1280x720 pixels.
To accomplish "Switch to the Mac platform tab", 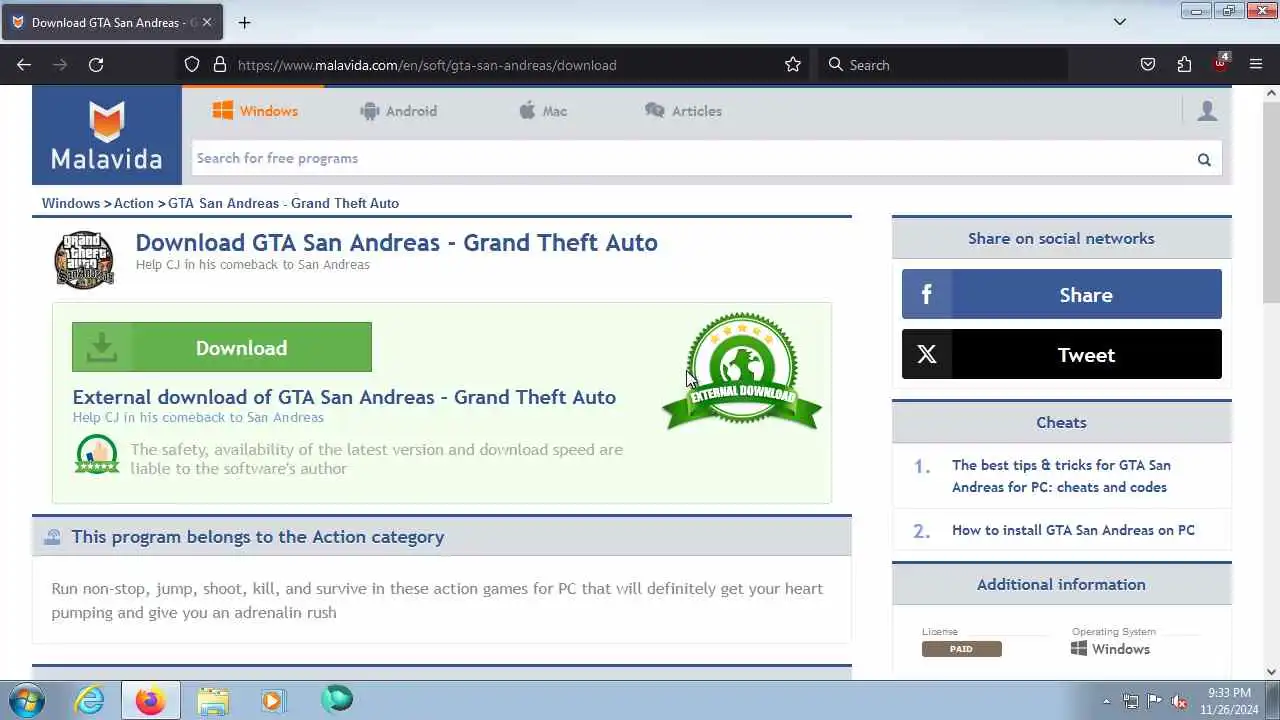I will click(543, 111).
